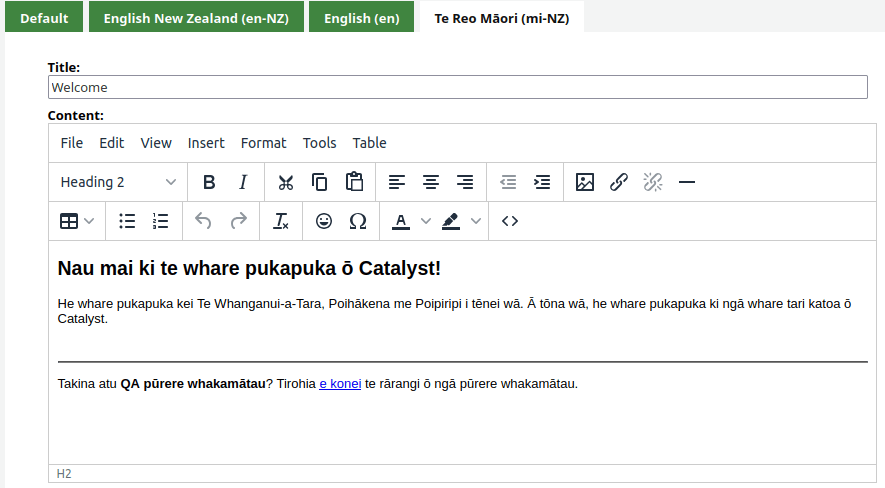This screenshot has width=885, height=488.
Task: Expand the highlight color palette chevron
Action: click(x=476, y=221)
